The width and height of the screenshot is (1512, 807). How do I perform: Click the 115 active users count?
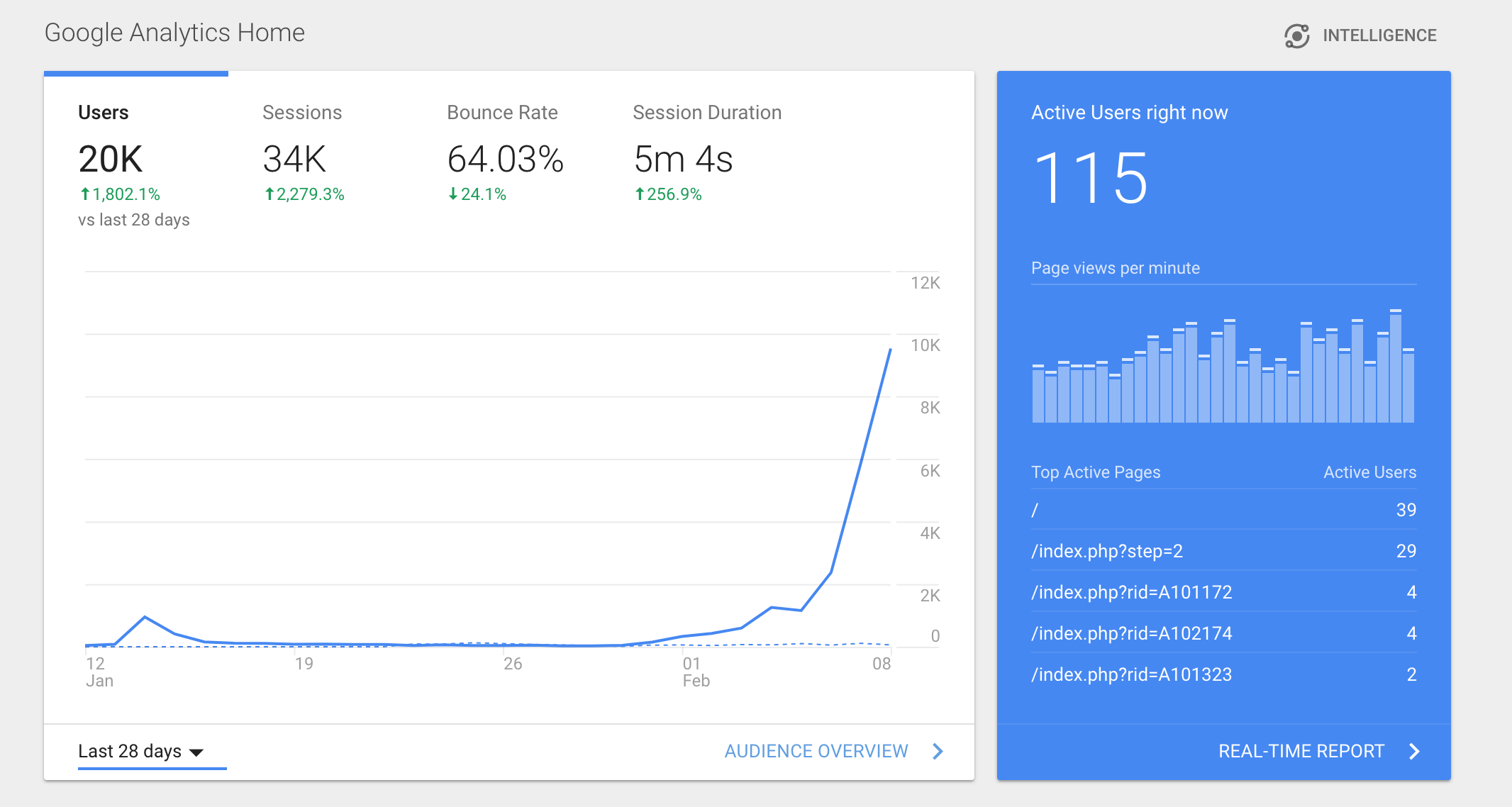(1091, 178)
